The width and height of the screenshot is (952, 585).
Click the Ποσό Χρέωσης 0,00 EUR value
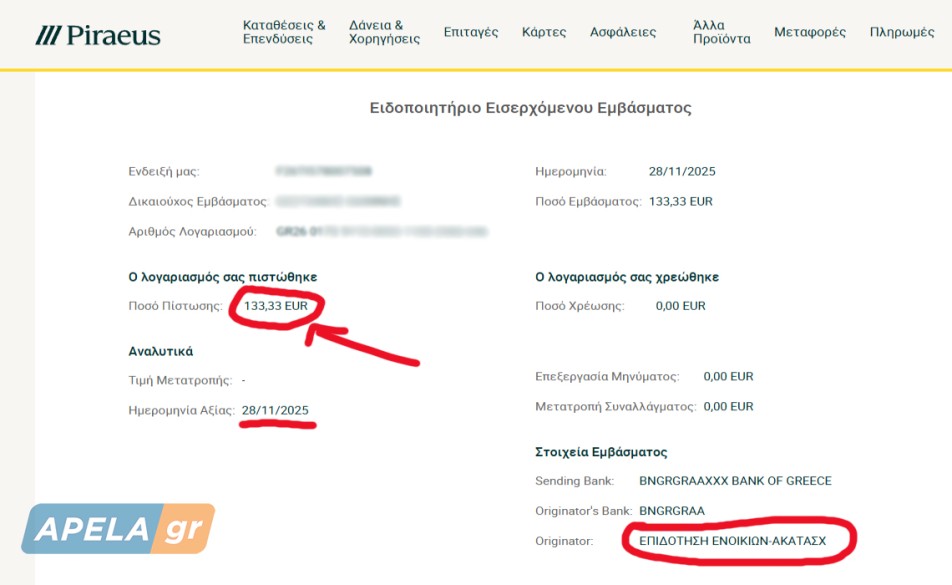click(x=681, y=306)
